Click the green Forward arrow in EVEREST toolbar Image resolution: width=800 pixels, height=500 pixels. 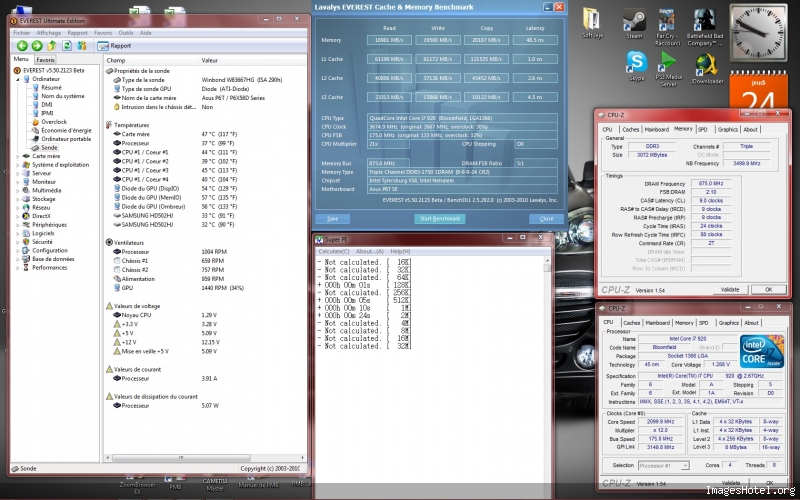[35, 45]
